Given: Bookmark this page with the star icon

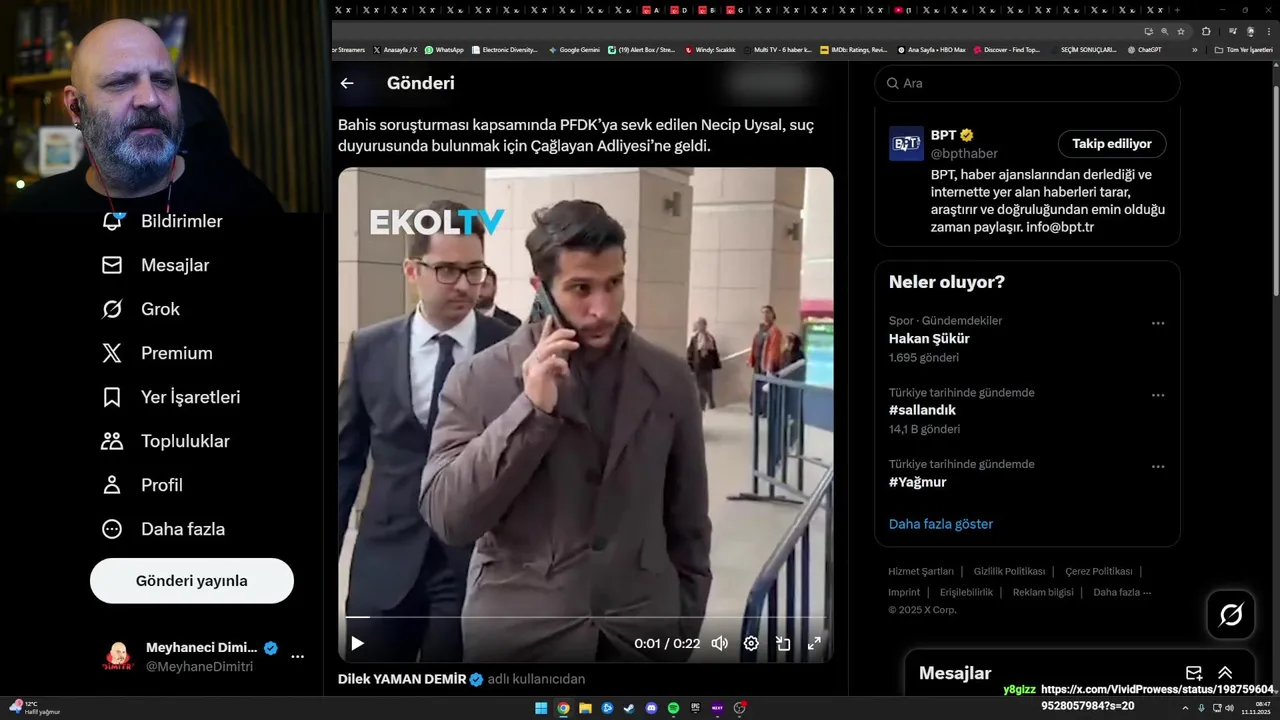Looking at the screenshot, I should point(1180,31).
